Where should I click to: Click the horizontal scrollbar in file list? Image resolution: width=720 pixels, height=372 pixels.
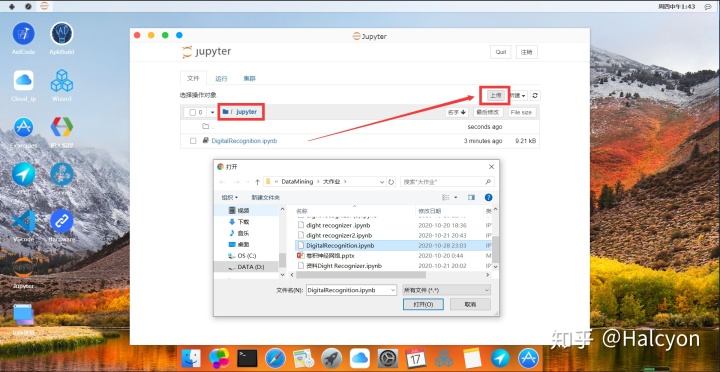(361, 275)
